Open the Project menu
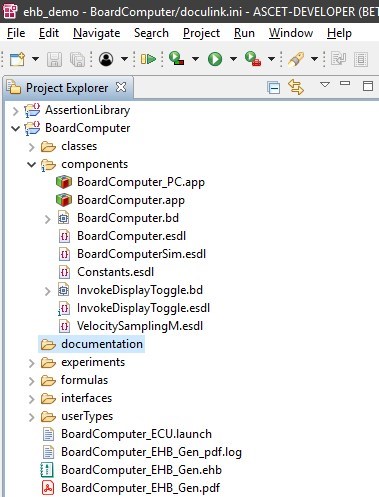The width and height of the screenshot is (379, 497). point(201,33)
